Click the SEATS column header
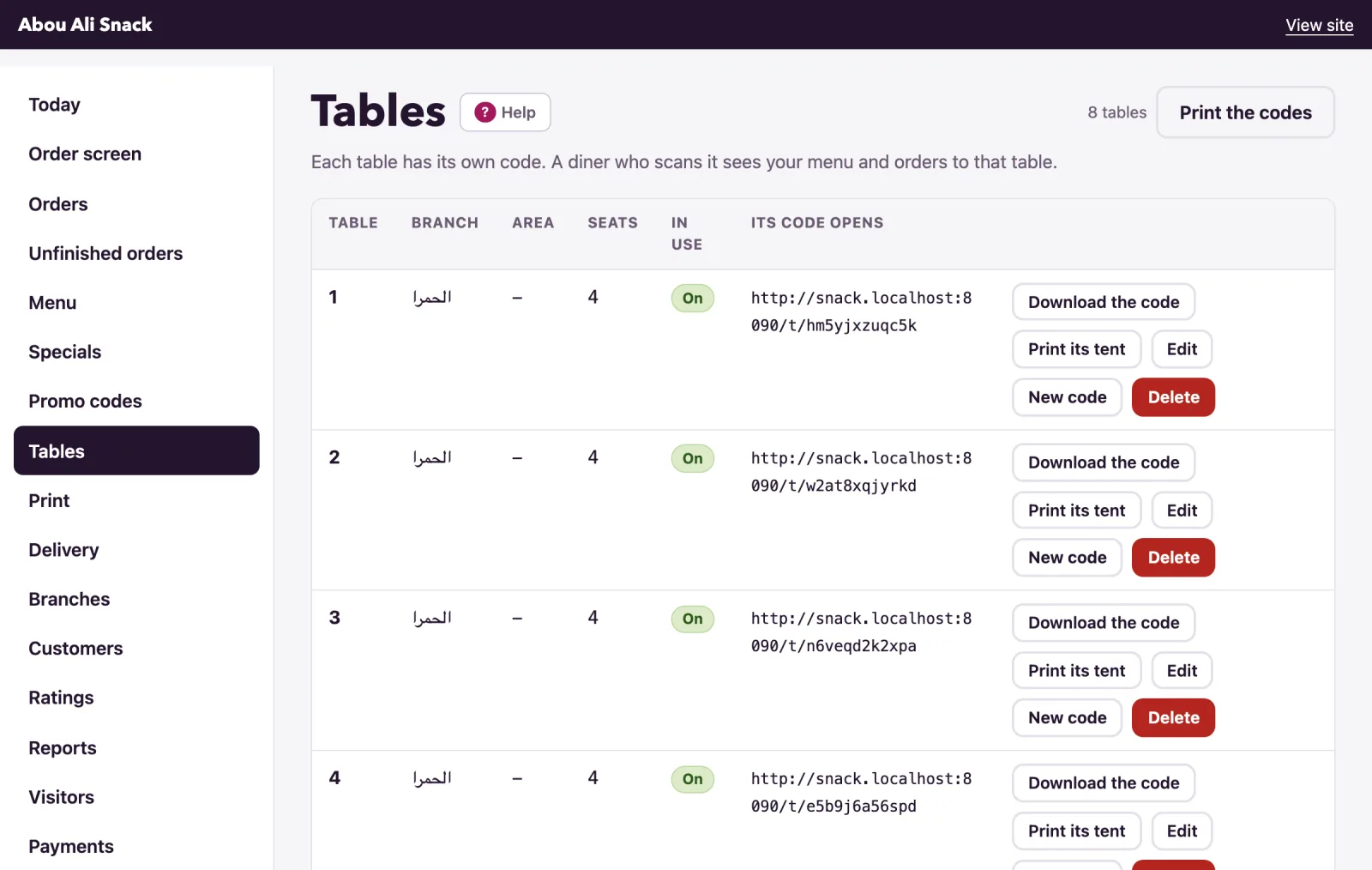The image size is (1372, 870). [x=612, y=223]
